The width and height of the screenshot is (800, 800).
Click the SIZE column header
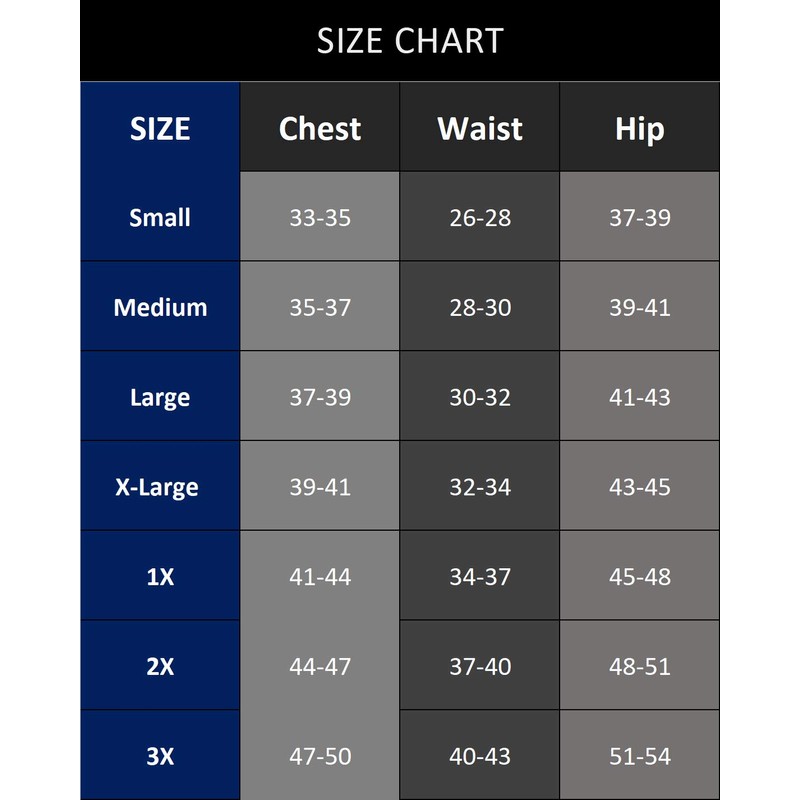click(160, 129)
